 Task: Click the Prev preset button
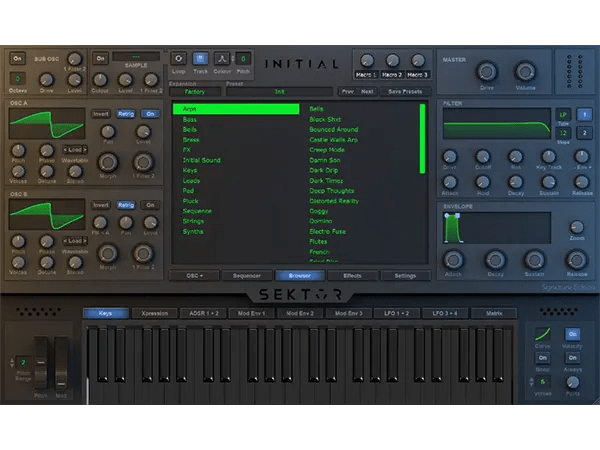tap(348, 92)
